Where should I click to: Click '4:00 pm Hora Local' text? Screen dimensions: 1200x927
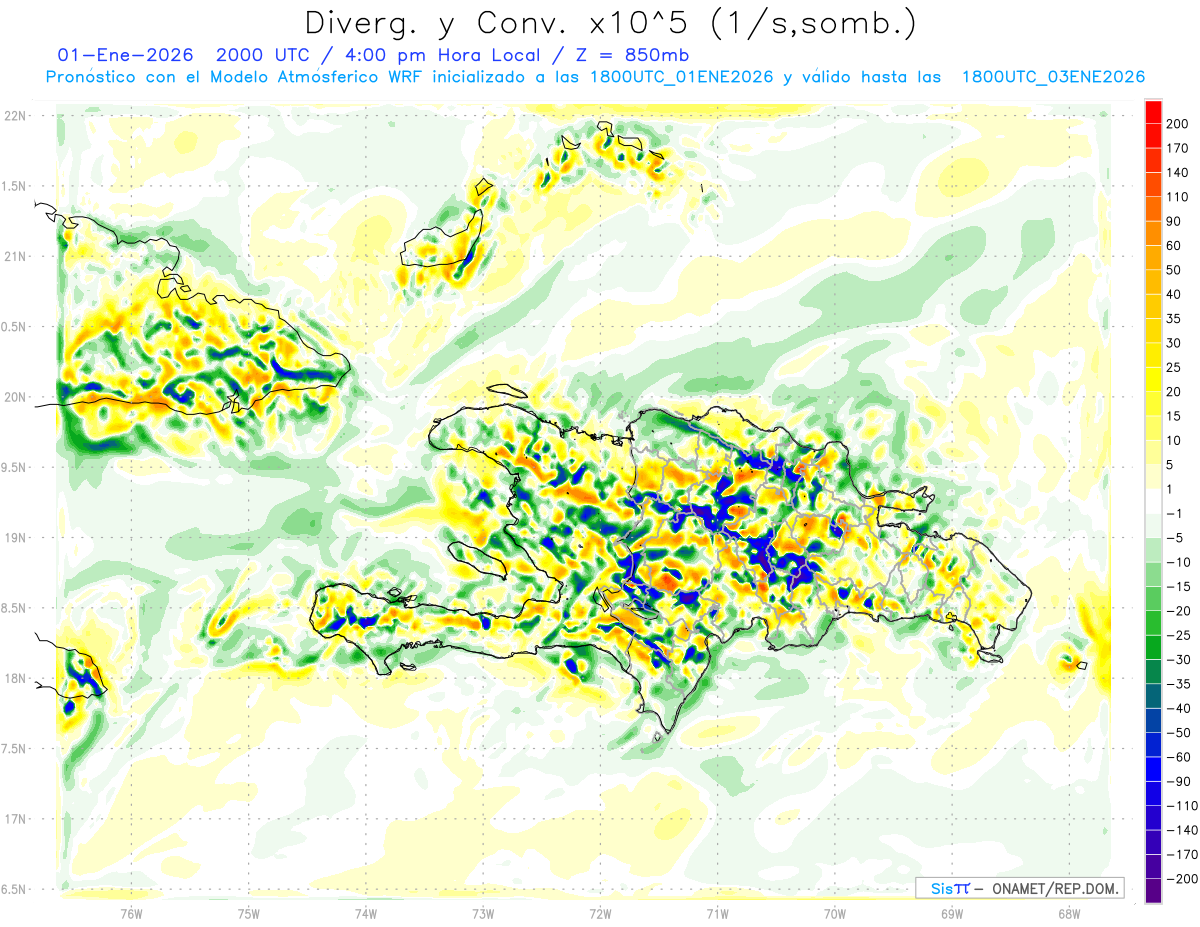click(444, 55)
